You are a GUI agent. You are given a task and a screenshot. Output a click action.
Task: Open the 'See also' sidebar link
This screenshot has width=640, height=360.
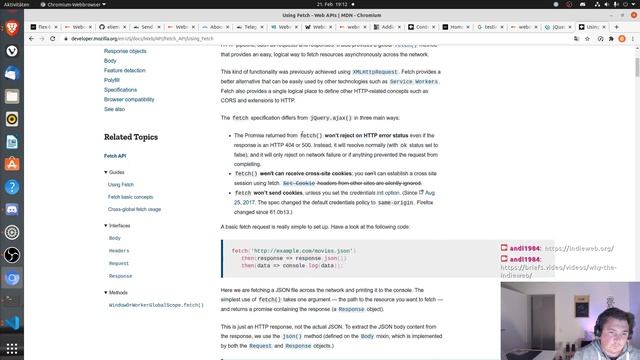[x=114, y=109]
